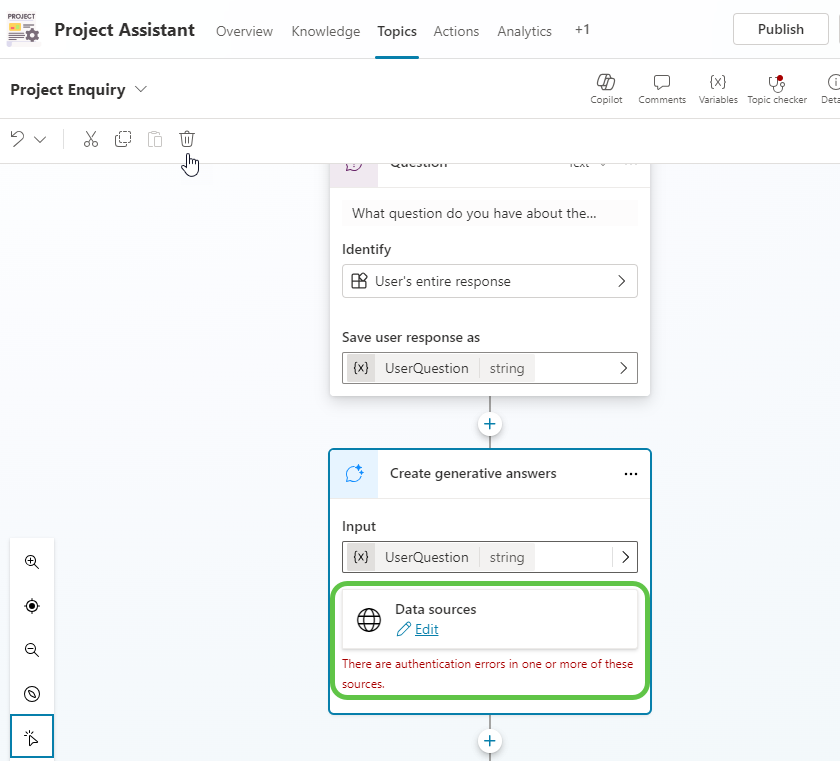Delete the selected node with the trash icon
Viewport: 840px width, 761px height.
click(187, 139)
